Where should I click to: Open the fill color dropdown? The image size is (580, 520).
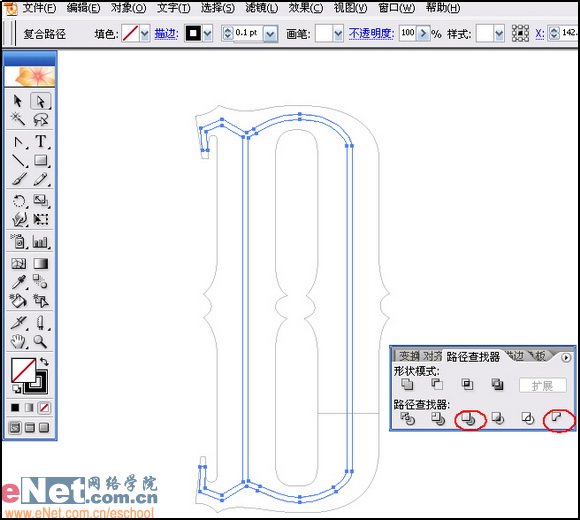145,34
